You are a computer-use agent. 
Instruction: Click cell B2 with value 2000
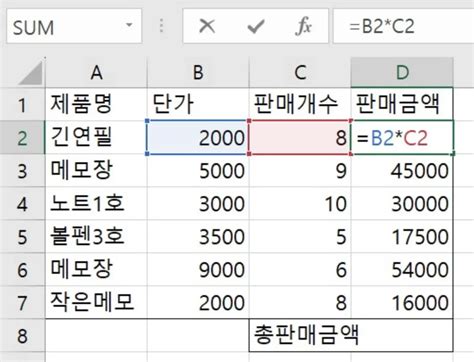coord(198,138)
